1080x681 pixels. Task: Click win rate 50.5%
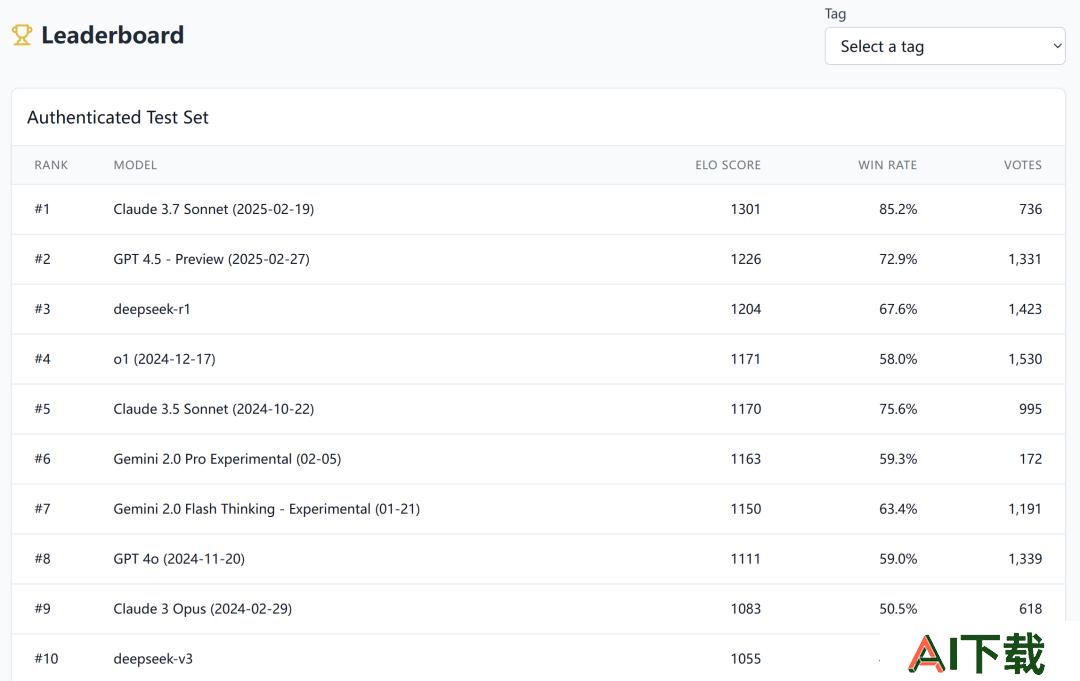tap(898, 609)
